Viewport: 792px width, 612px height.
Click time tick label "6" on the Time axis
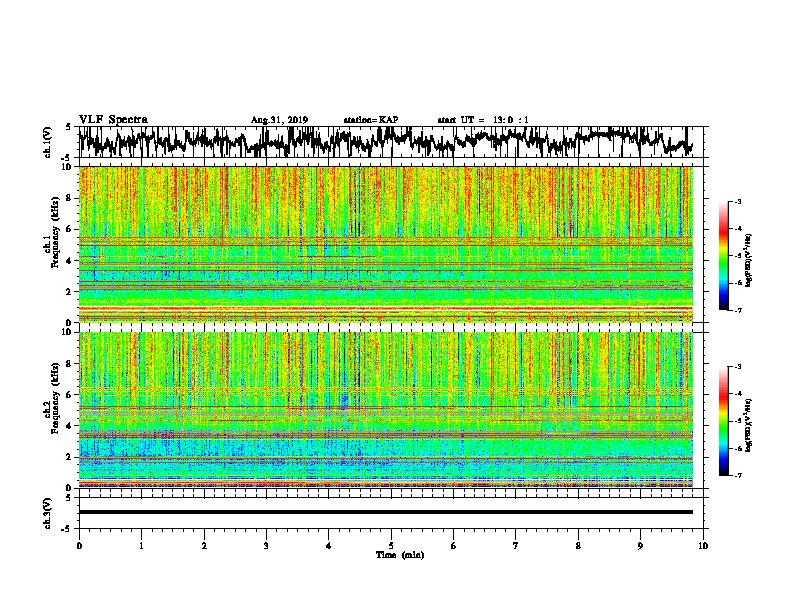point(454,546)
